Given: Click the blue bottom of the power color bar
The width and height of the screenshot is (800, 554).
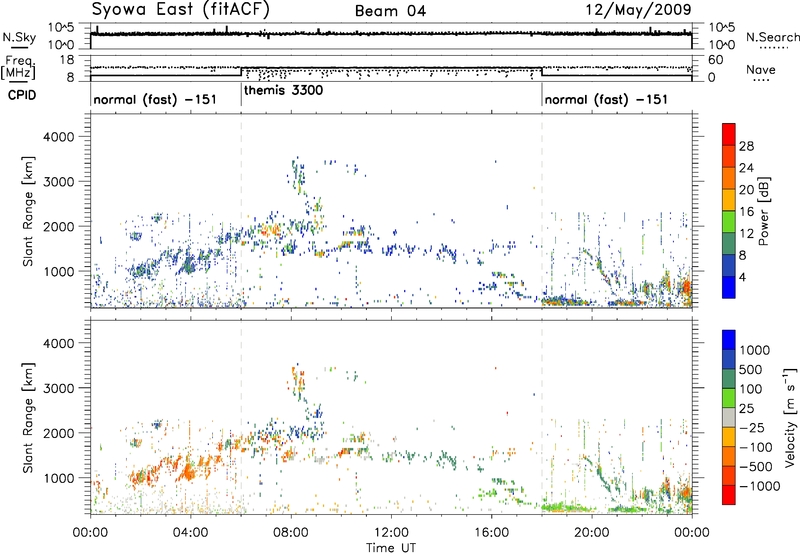Looking at the screenshot, I should 729,287.
